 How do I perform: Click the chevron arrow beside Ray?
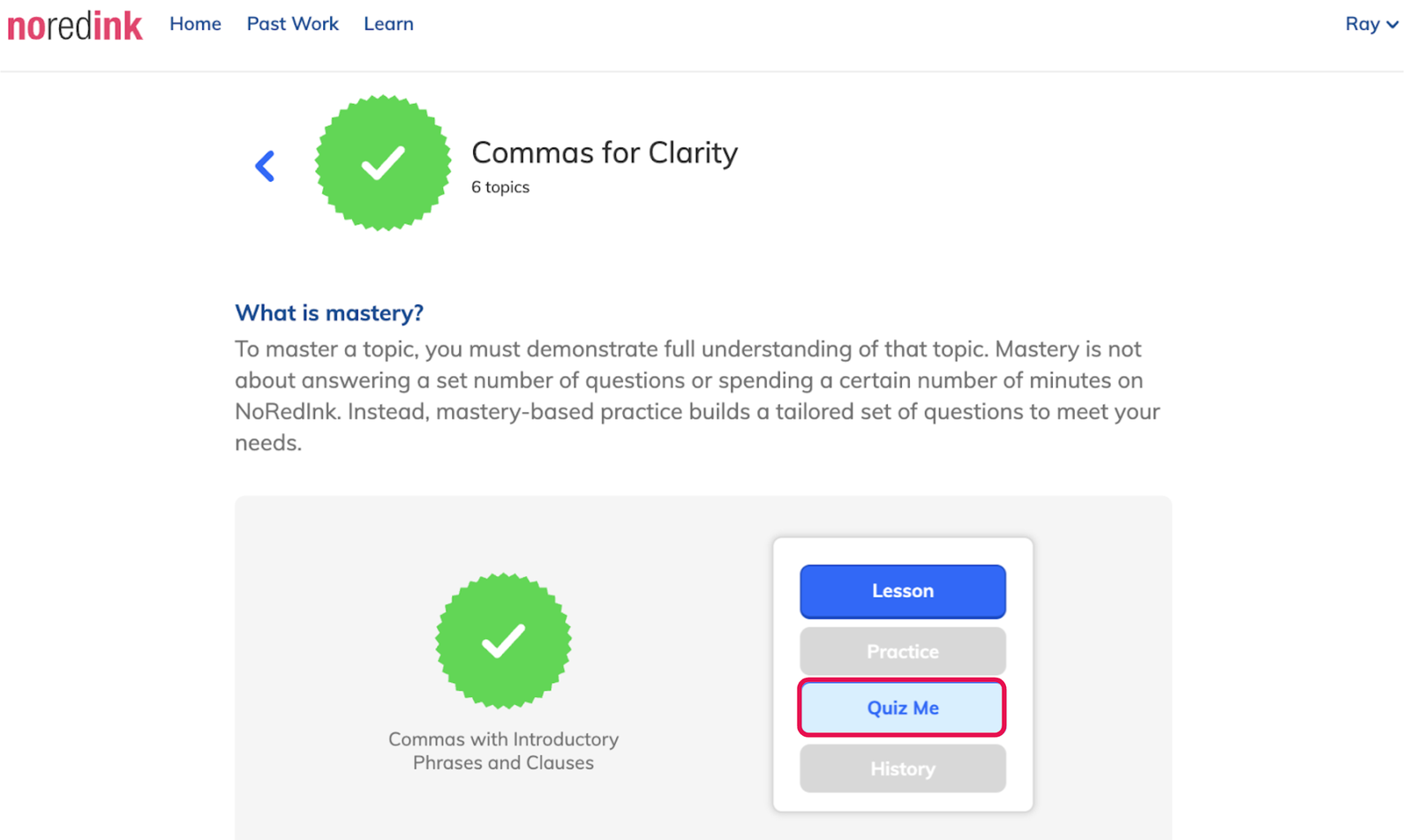1392,25
